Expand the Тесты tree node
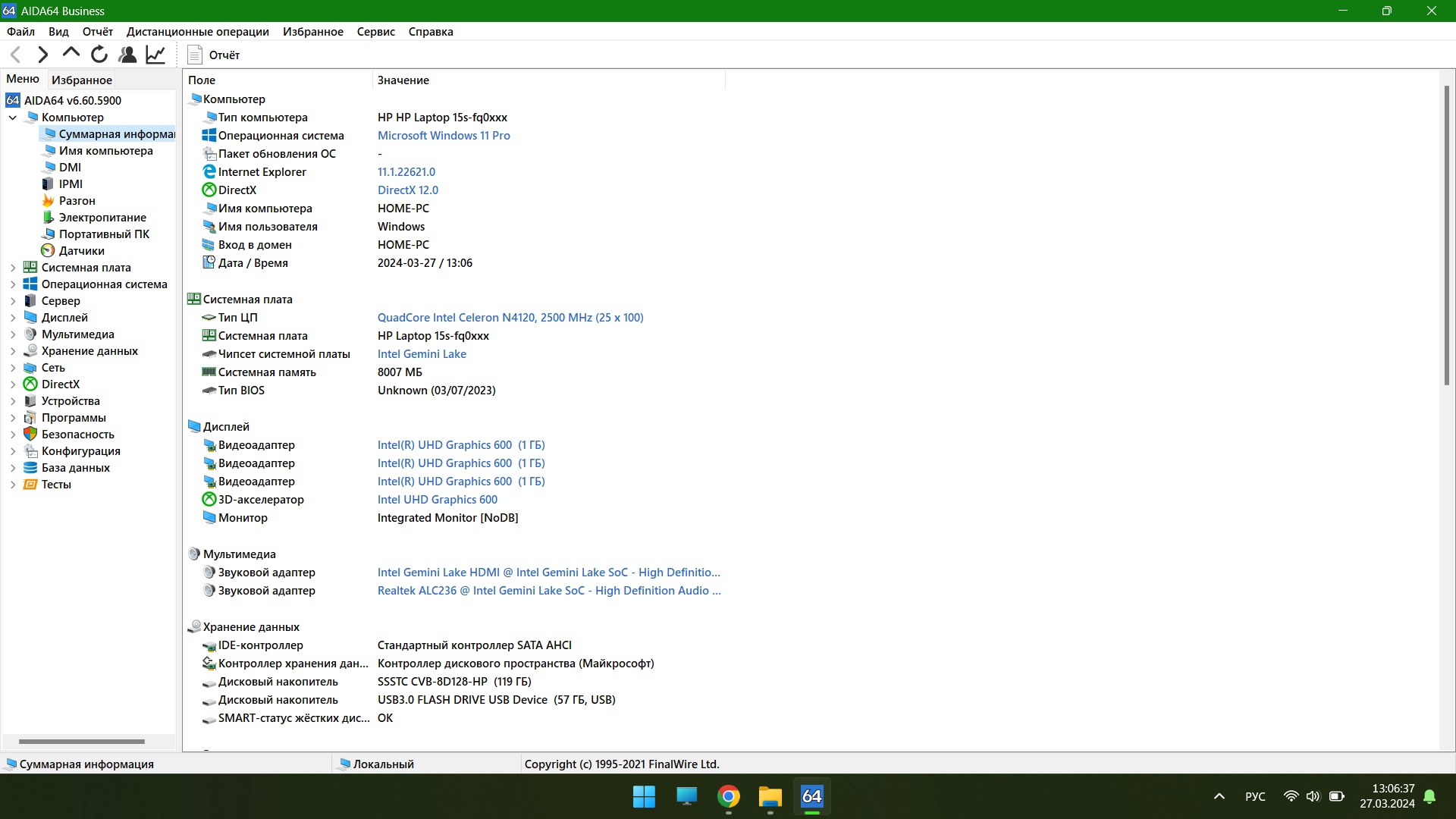Viewport: 1456px width, 819px height. [x=13, y=485]
